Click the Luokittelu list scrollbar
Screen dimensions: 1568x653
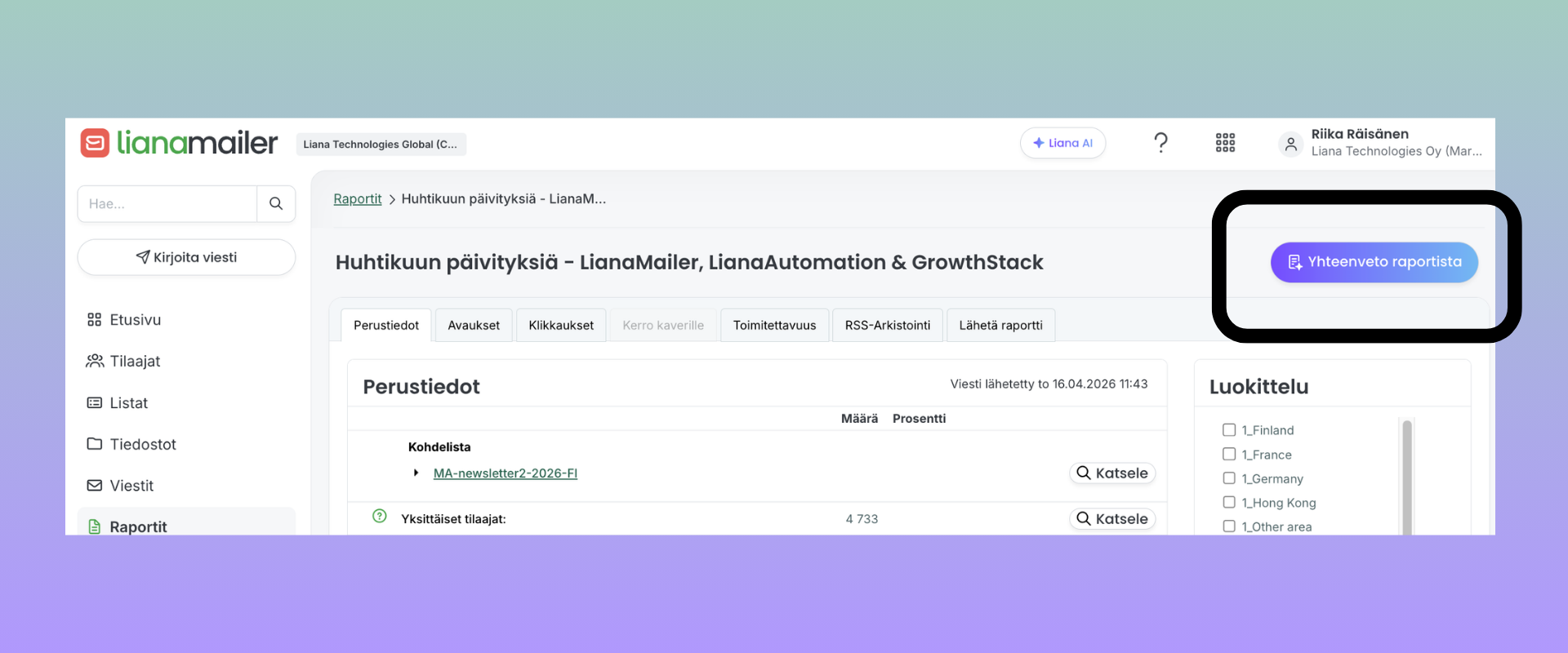pos(1406,477)
